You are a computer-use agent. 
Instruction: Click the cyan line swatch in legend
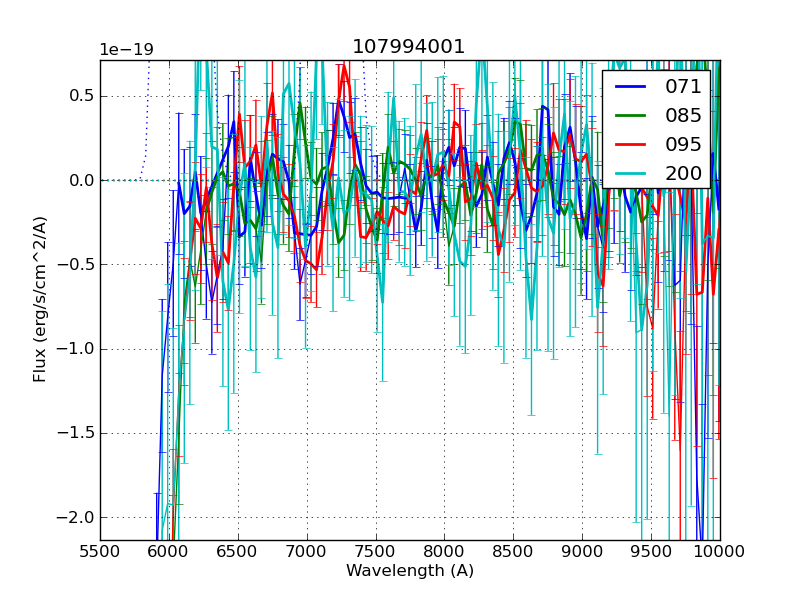coord(630,173)
